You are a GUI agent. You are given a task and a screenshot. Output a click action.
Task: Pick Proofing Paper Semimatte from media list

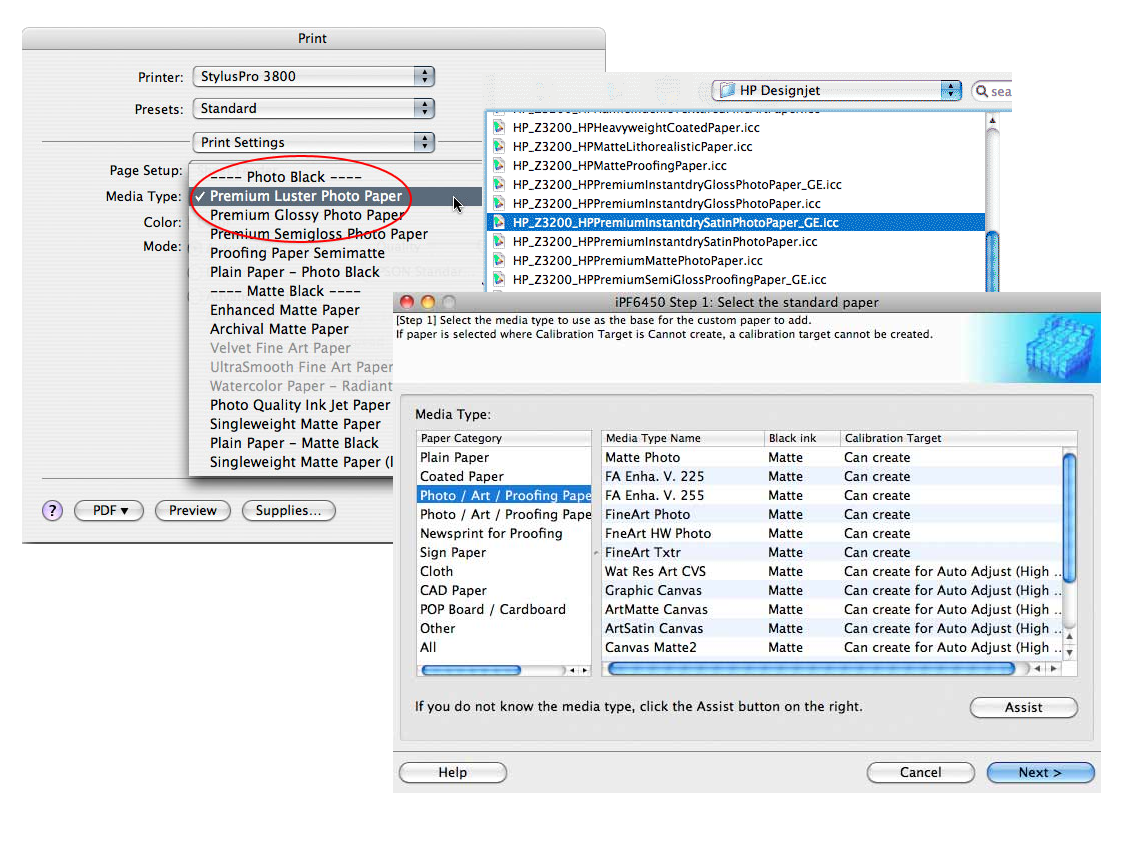(x=297, y=253)
